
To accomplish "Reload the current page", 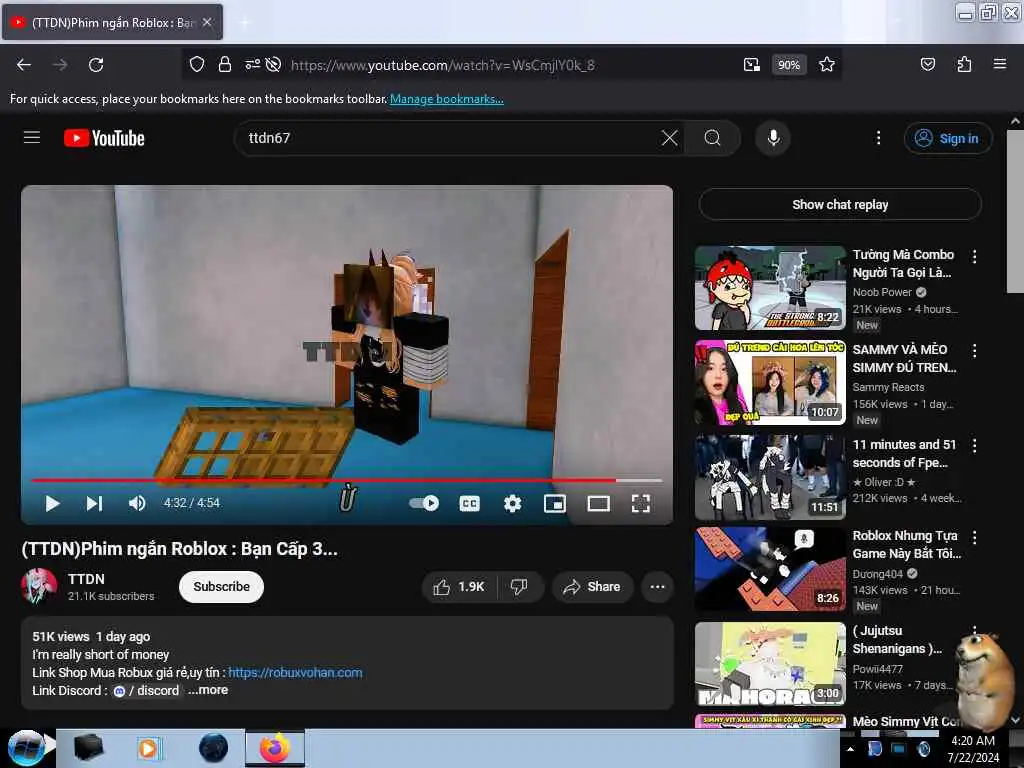I will pyautogui.click(x=96, y=65).
